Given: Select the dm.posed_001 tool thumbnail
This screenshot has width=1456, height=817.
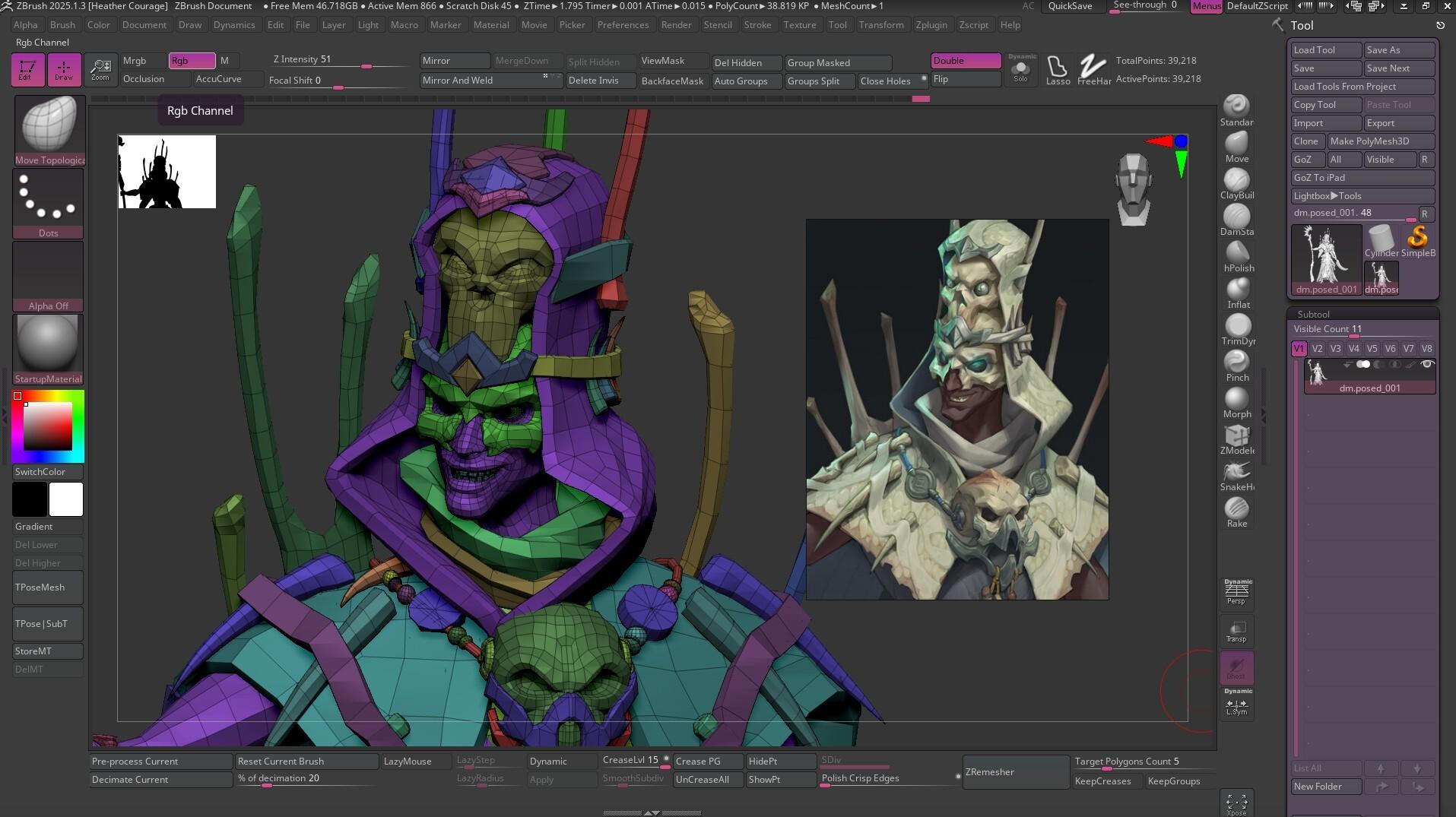Looking at the screenshot, I should [1327, 260].
